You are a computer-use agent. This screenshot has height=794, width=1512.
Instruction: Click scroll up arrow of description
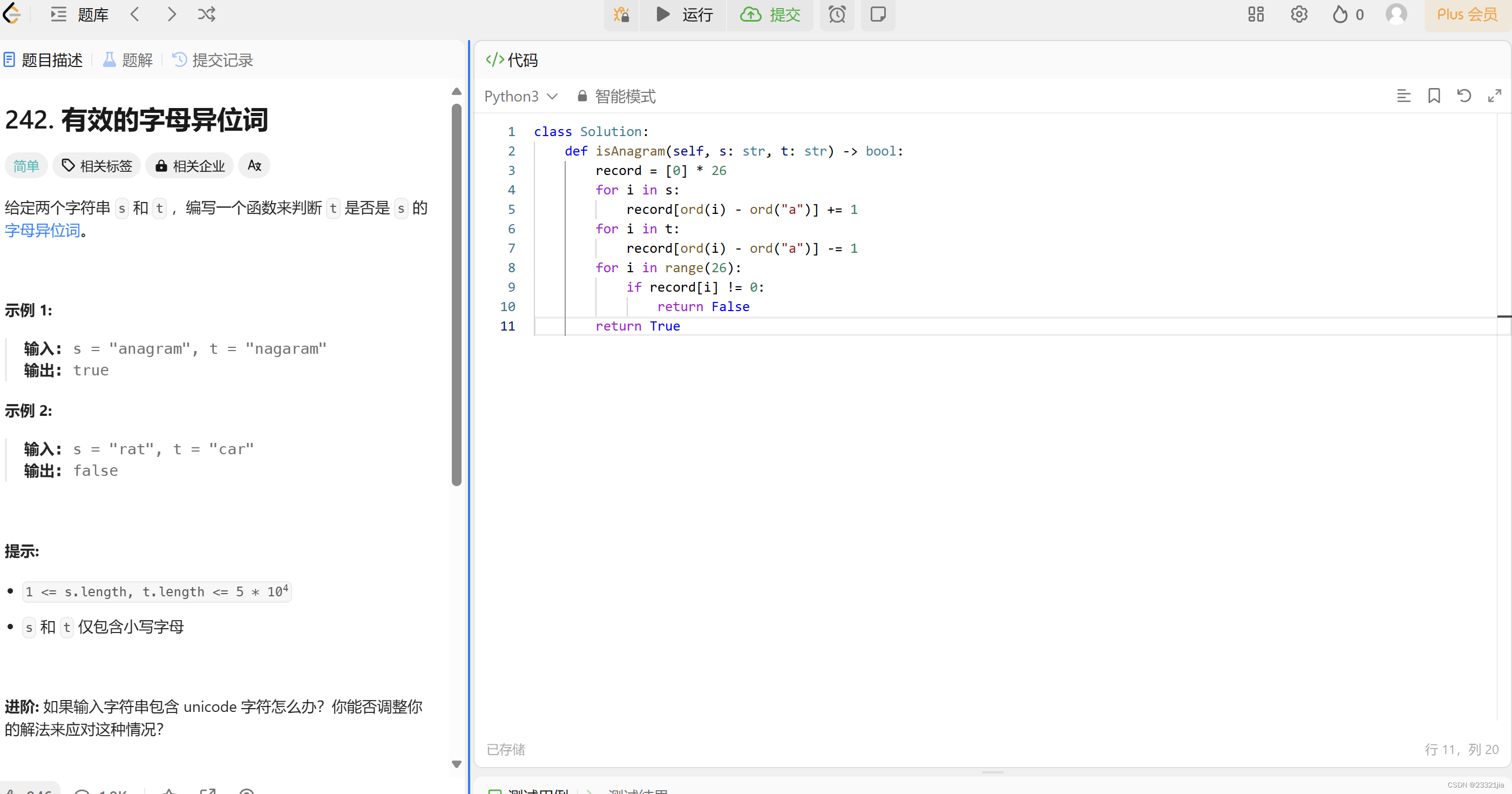pyautogui.click(x=457, y=92)
